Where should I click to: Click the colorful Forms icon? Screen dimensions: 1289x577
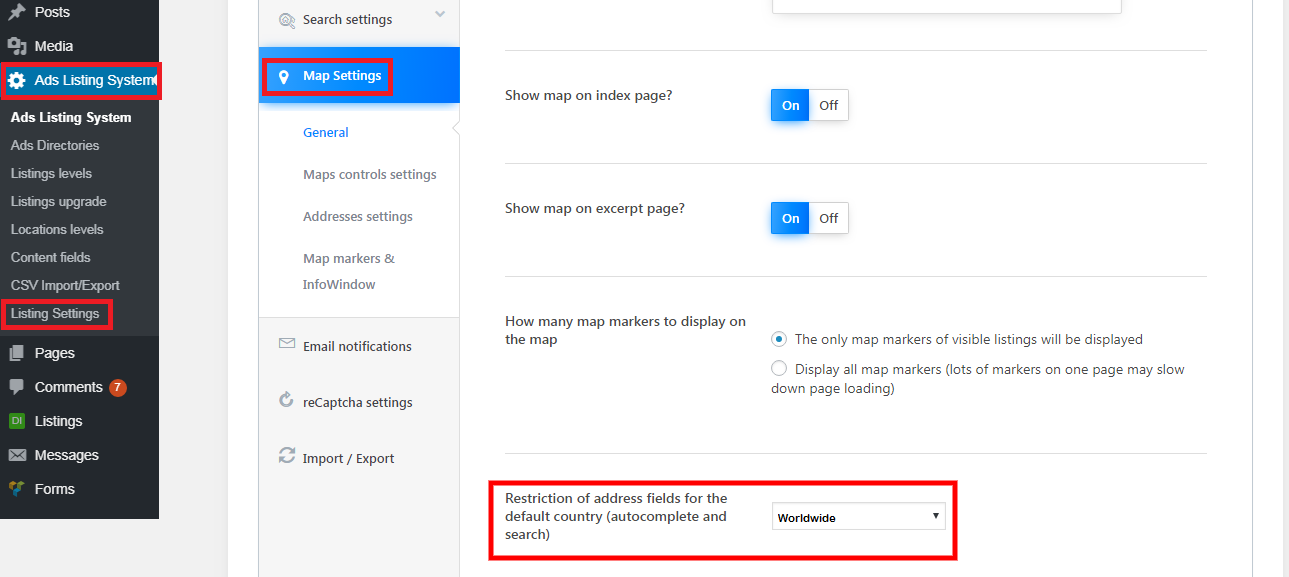tap(17, 489)
